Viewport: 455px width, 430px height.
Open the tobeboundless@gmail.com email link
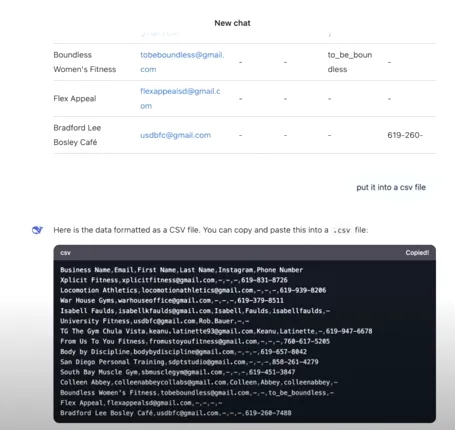click(182, 62)
